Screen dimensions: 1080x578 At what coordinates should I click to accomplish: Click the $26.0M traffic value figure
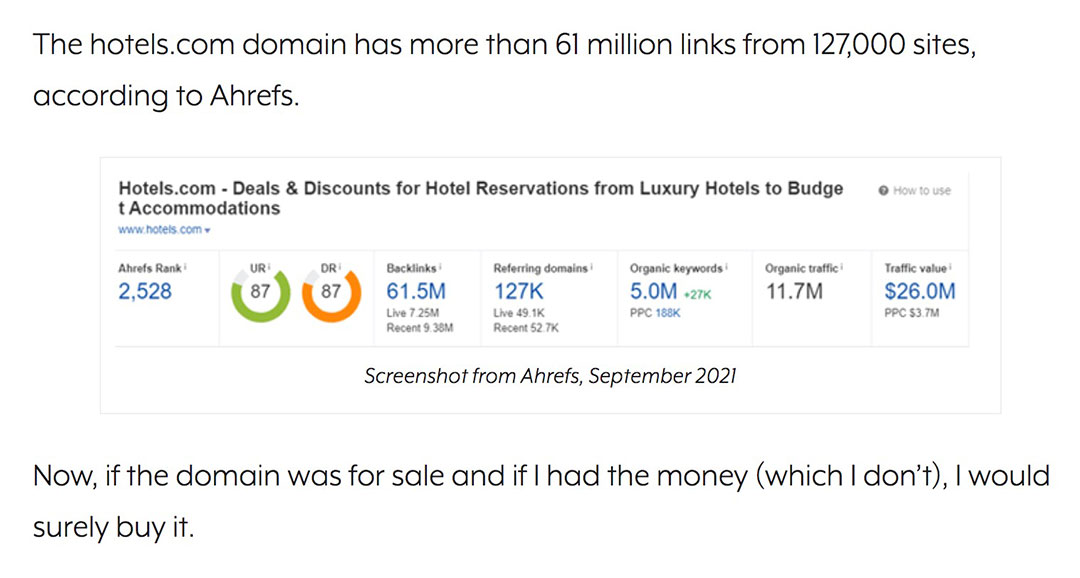coord(919,292)
